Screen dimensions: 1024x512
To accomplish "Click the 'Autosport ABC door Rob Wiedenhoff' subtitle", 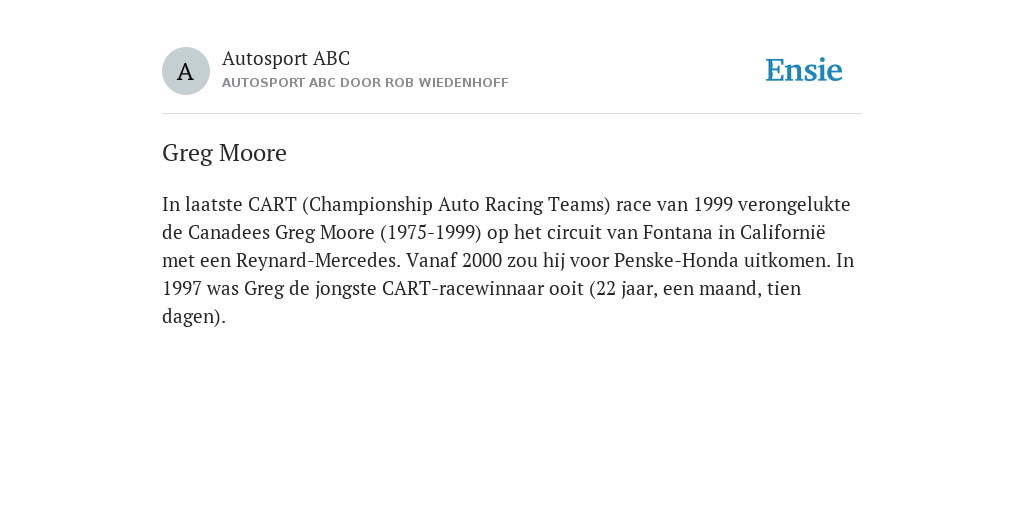I will [x=365, y=83].
